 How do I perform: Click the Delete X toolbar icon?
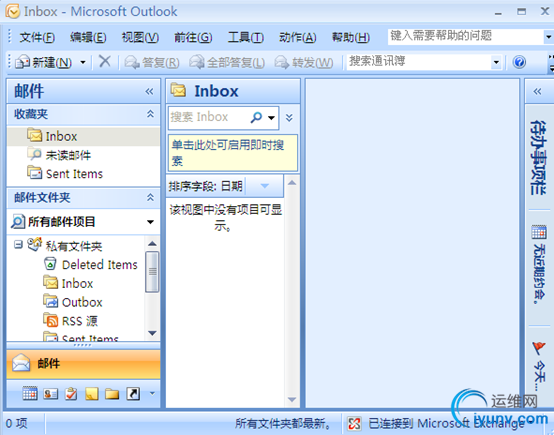tap(105, 62)
